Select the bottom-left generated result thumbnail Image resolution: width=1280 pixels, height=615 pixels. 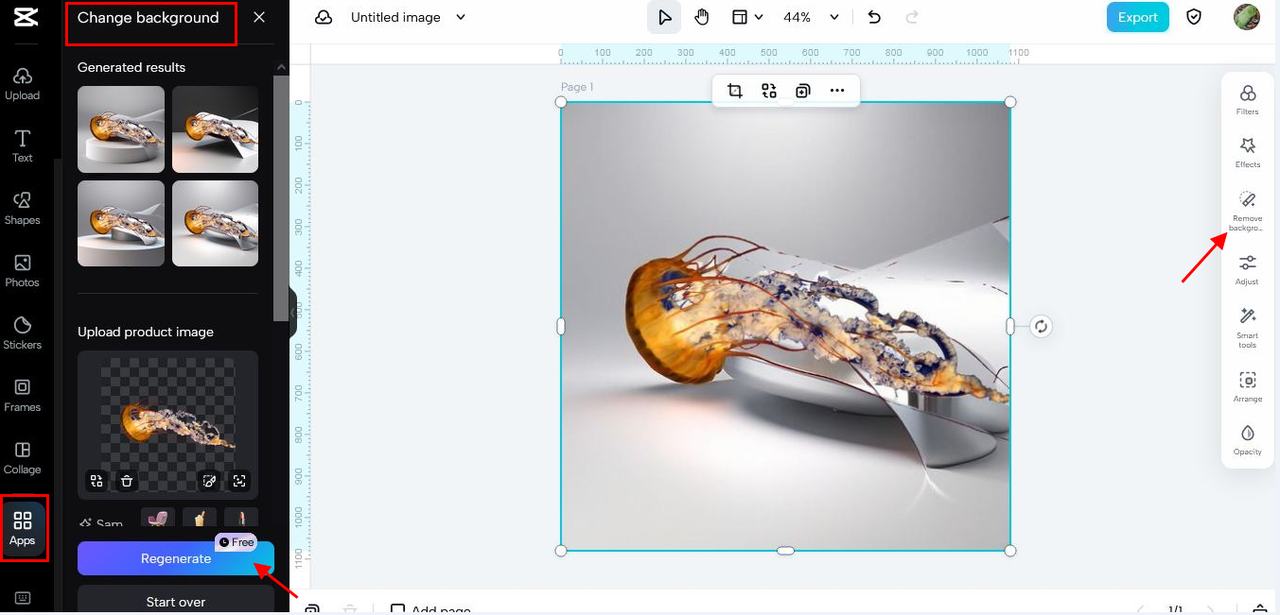coord(121,223)
